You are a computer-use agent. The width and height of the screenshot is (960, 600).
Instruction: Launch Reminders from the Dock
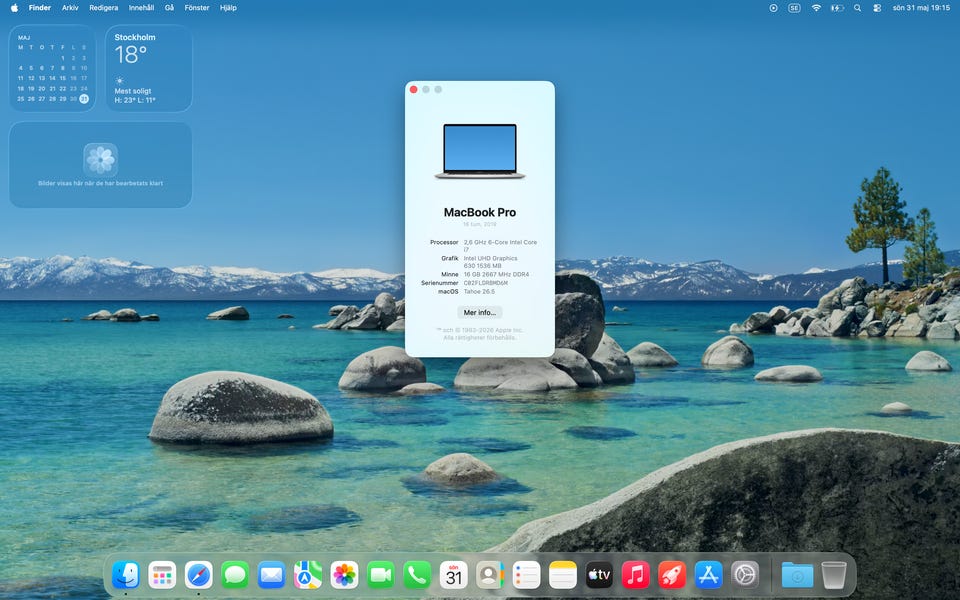coord(527,576)
